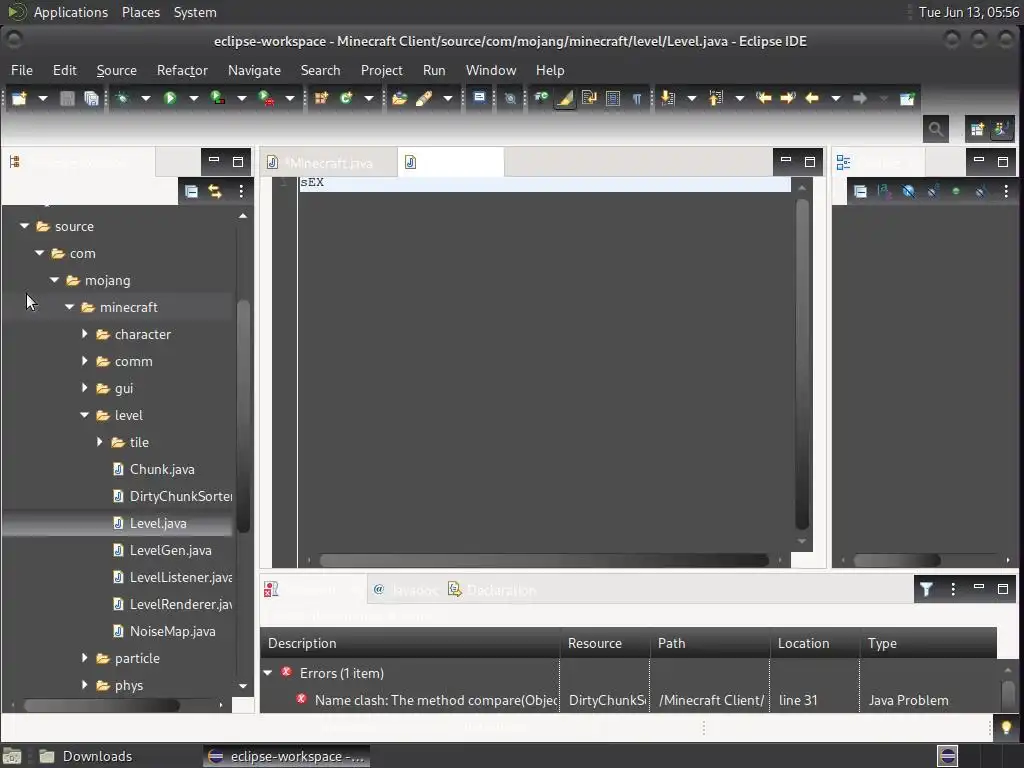Select LevelGen.java in the tree
Screen dimensions: 1024x768
coord(170,550)
